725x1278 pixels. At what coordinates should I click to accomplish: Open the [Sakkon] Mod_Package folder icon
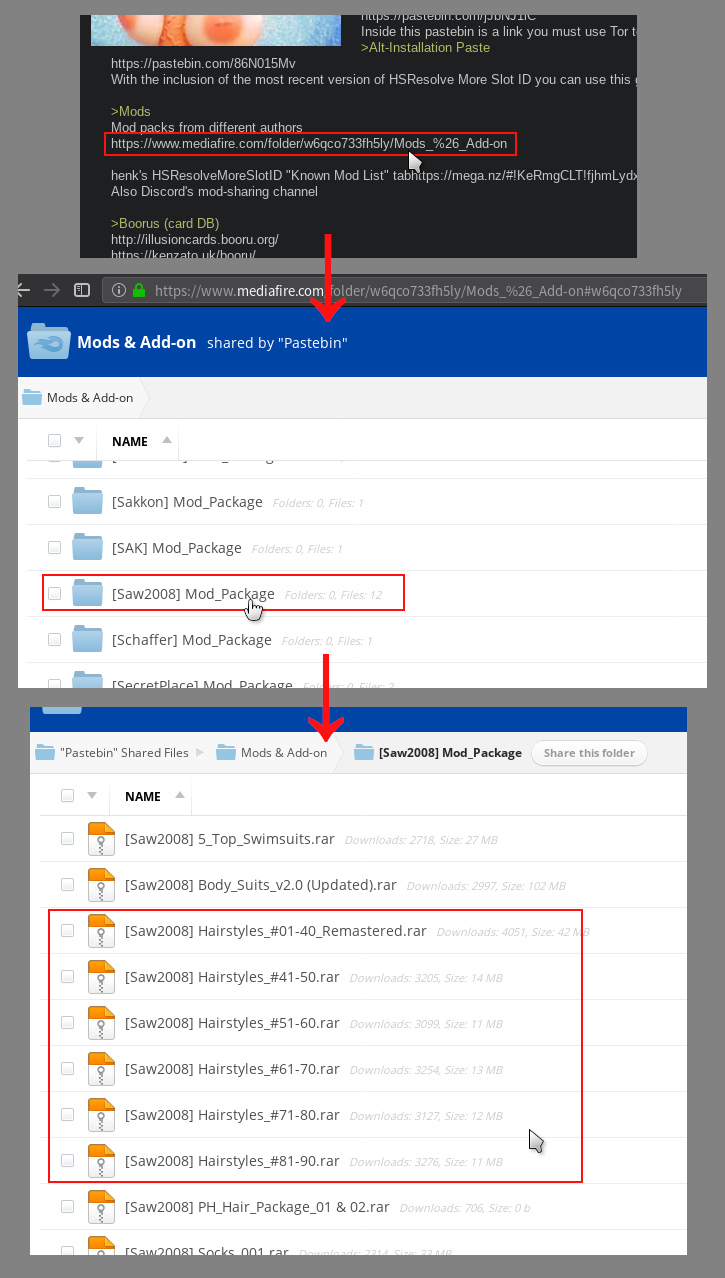click(88, 501)
